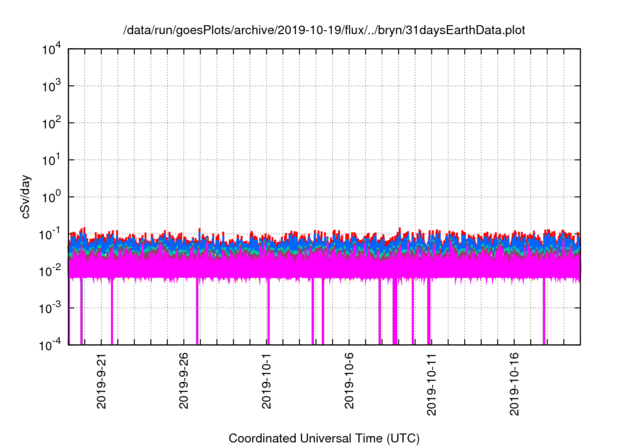Click the 2019-10-11 date label
Viewport: 640px width, 448px height.
[431, 385]
